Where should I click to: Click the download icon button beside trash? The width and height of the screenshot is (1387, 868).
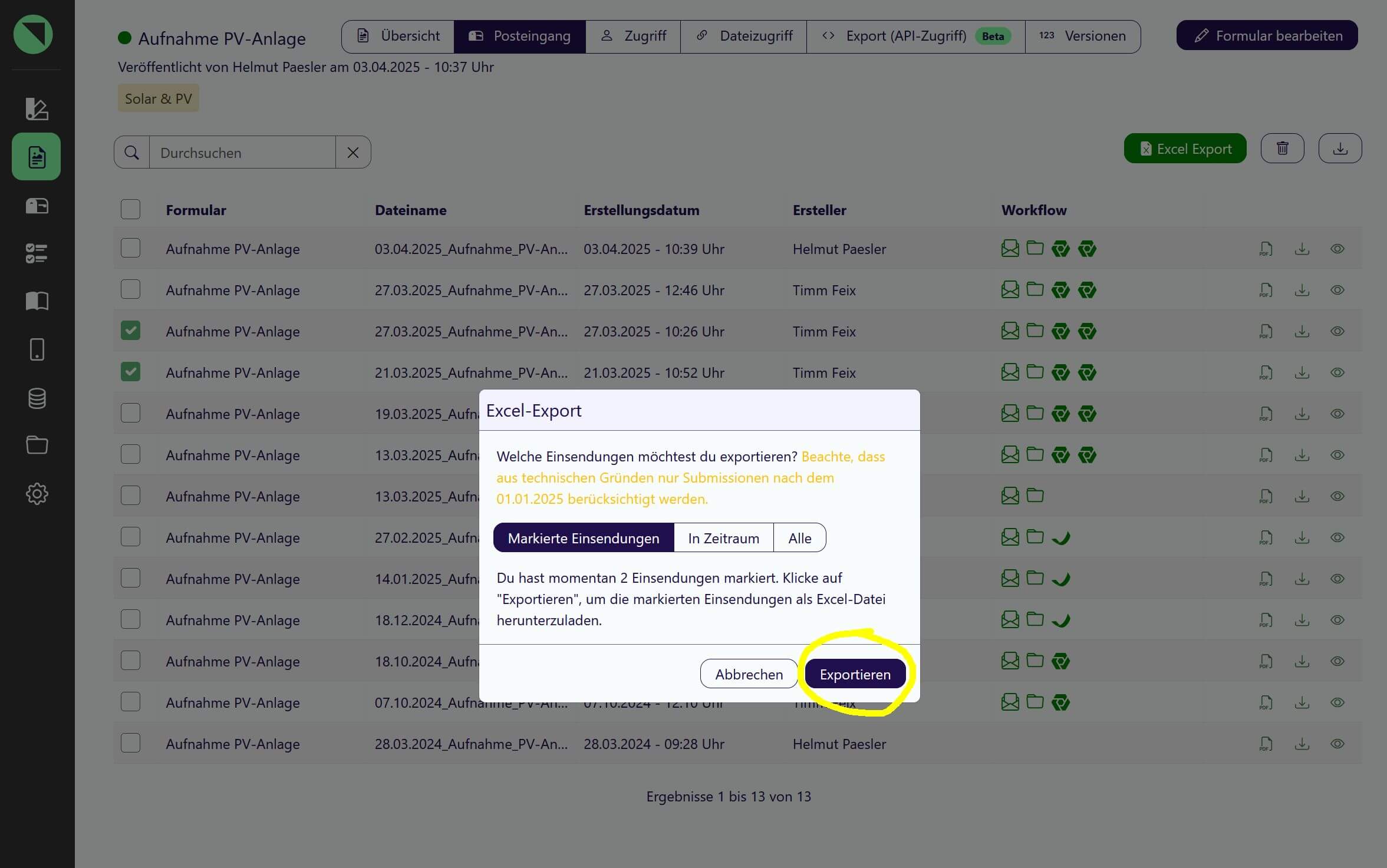pos(1340,148)
